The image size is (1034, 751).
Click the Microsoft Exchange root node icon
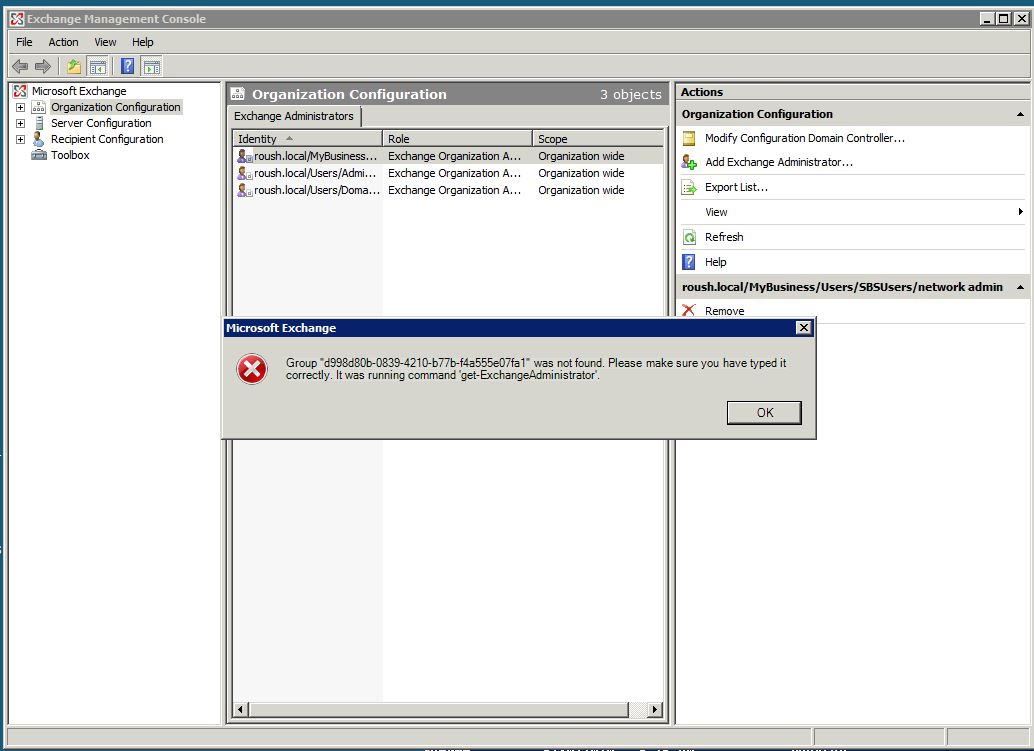click(x=20, y=91)
